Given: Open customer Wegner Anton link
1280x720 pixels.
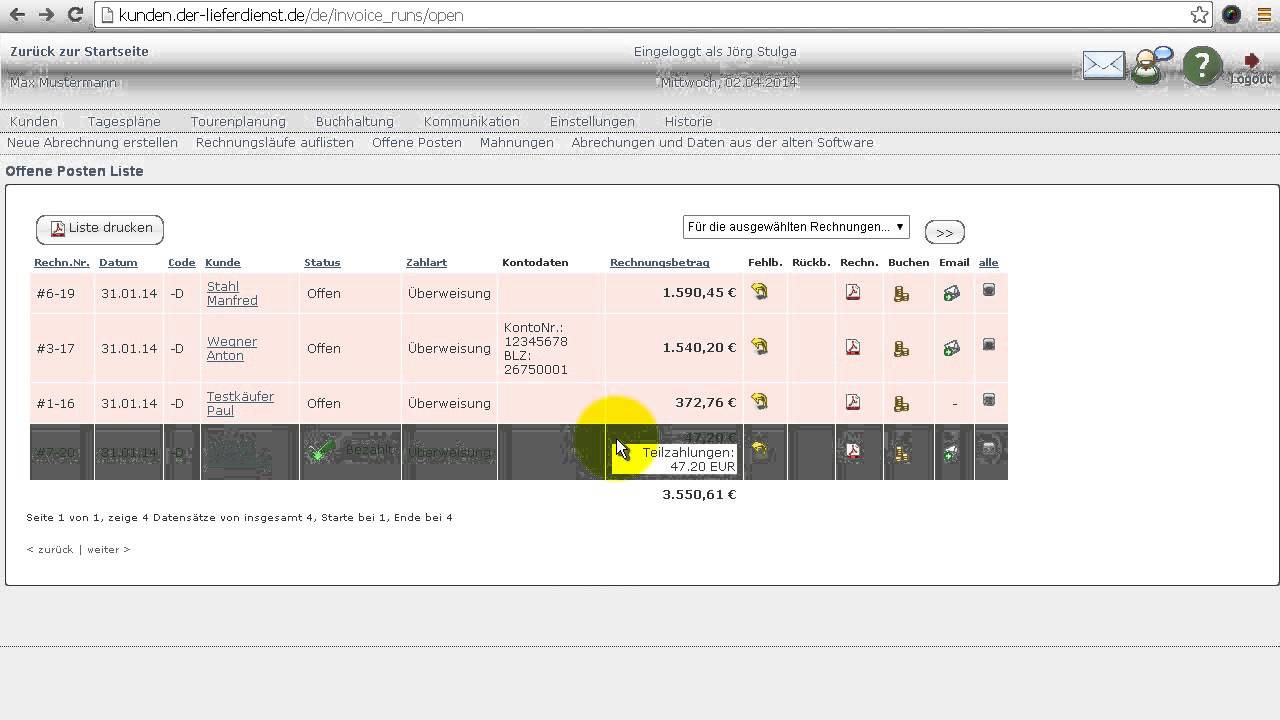Looking at the screenshot, I should pos(232,348).
